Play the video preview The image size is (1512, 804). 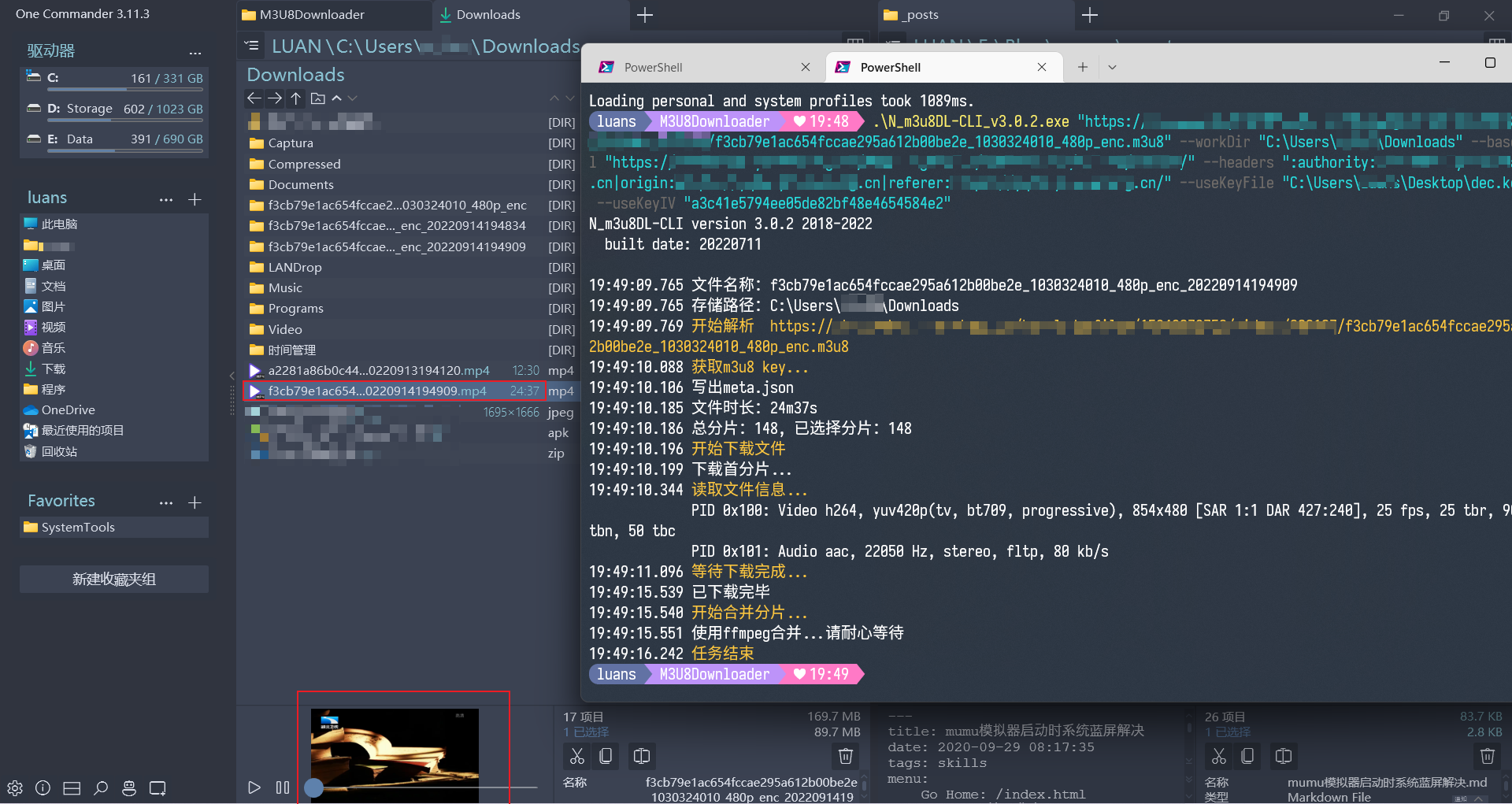pyautogui.click(x=254, y=787)
